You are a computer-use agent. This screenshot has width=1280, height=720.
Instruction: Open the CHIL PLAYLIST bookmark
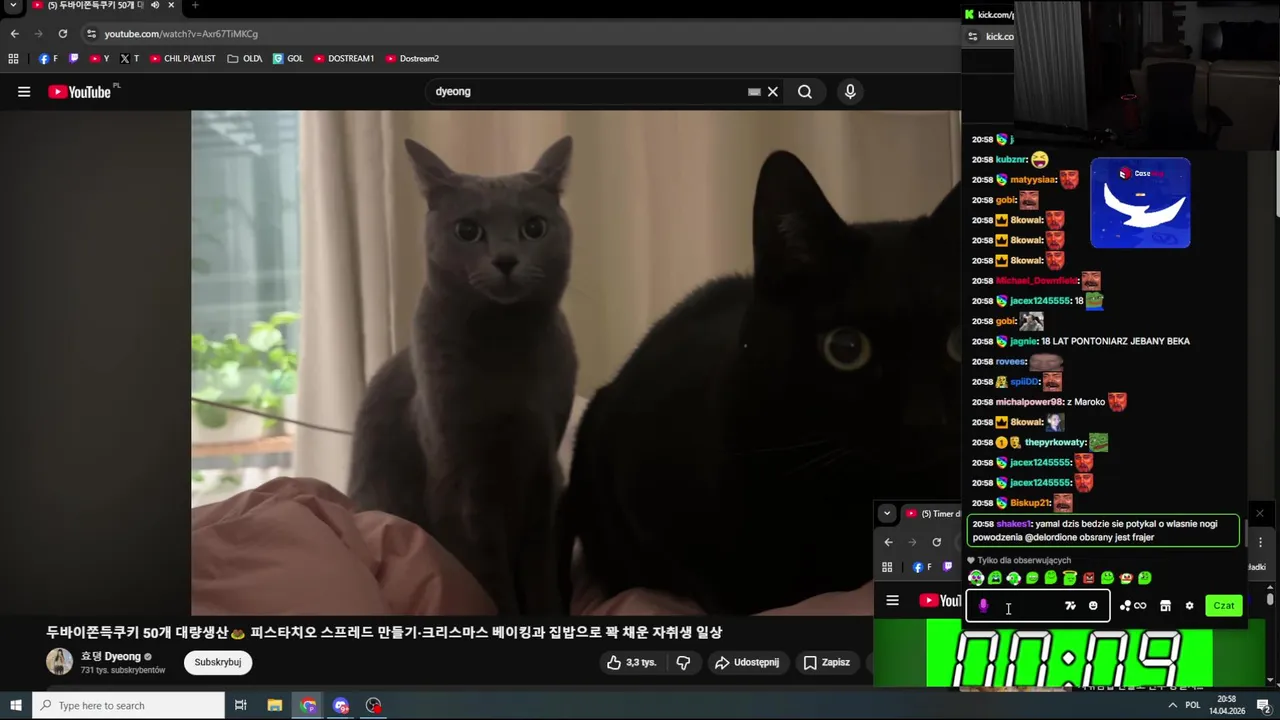183,59
